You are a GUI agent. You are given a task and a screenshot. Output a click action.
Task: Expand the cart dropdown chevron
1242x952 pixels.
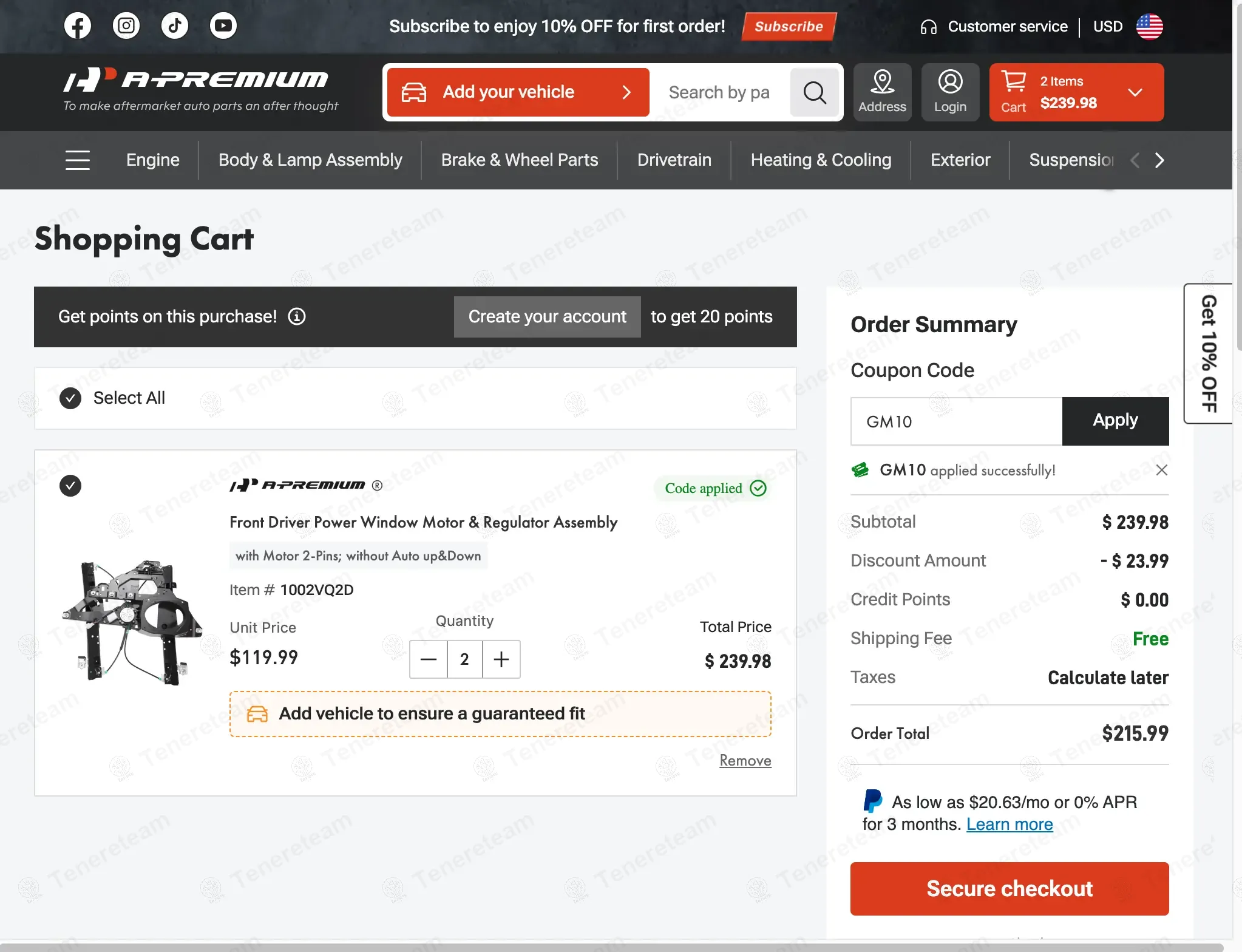coord(1135,92)
